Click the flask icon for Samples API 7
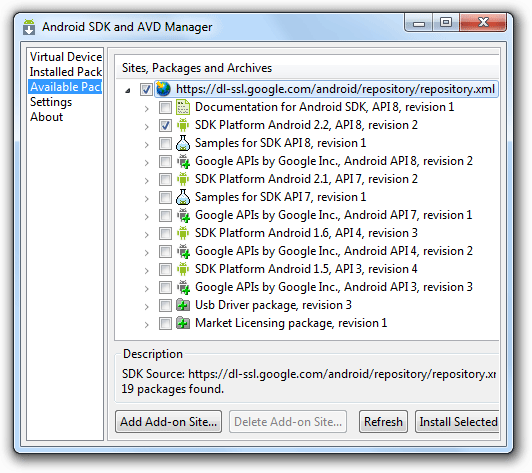Viewport: 532px width, 473px height. [183, 197]
